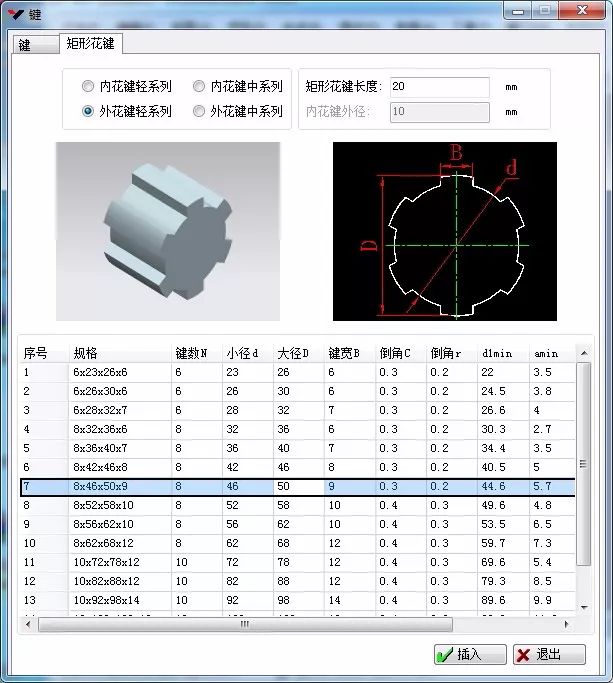Select row with spec 8x42x46x8
This screenshot has height=683, width=613.
[298, 467]
